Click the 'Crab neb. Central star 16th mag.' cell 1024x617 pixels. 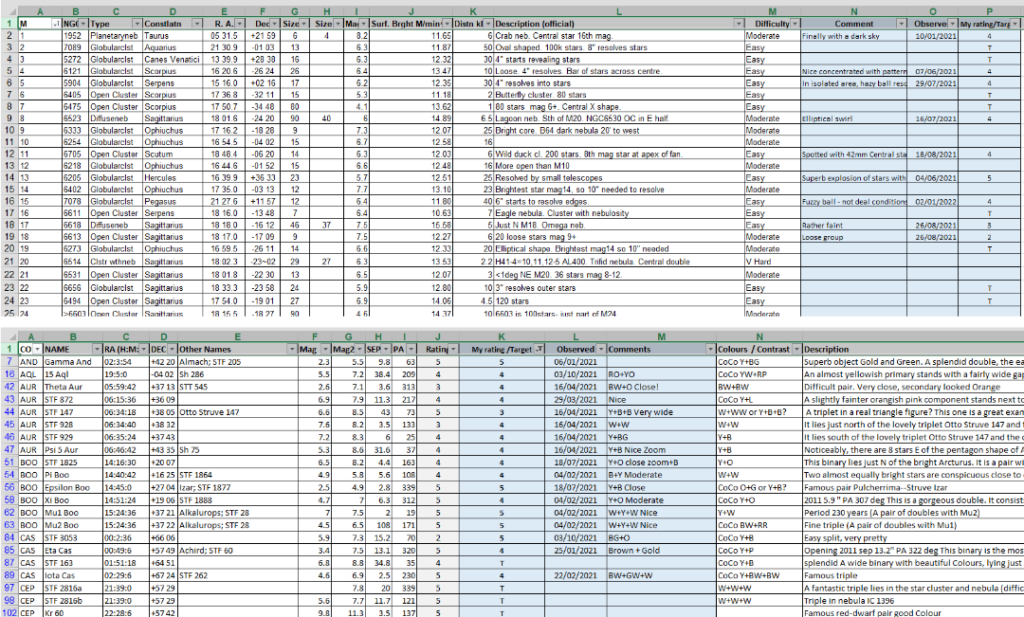pyautogui.click(x=618, y=36)
